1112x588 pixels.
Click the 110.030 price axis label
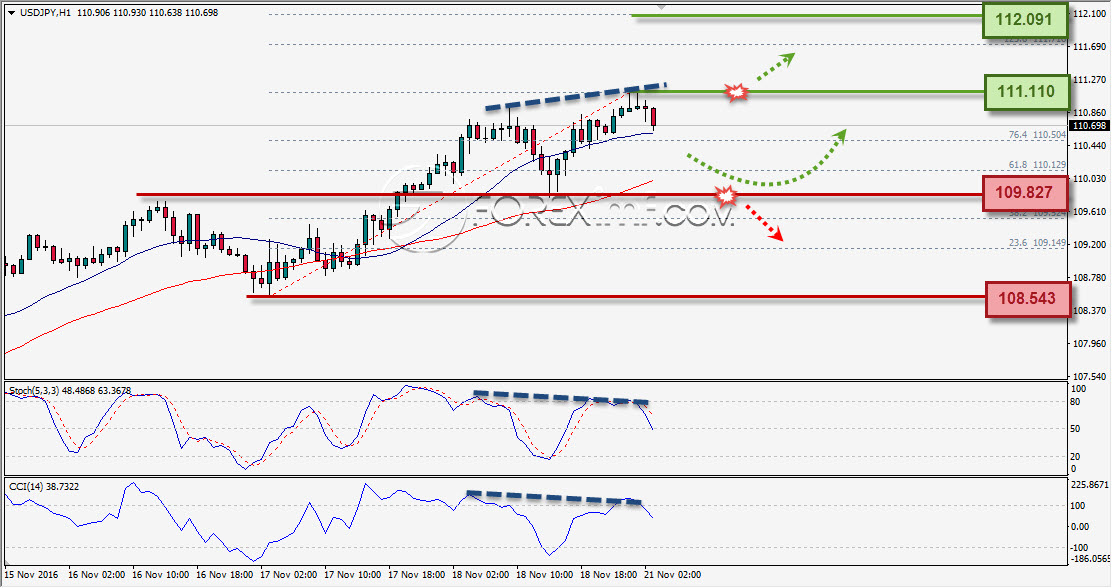(1090, 179)
